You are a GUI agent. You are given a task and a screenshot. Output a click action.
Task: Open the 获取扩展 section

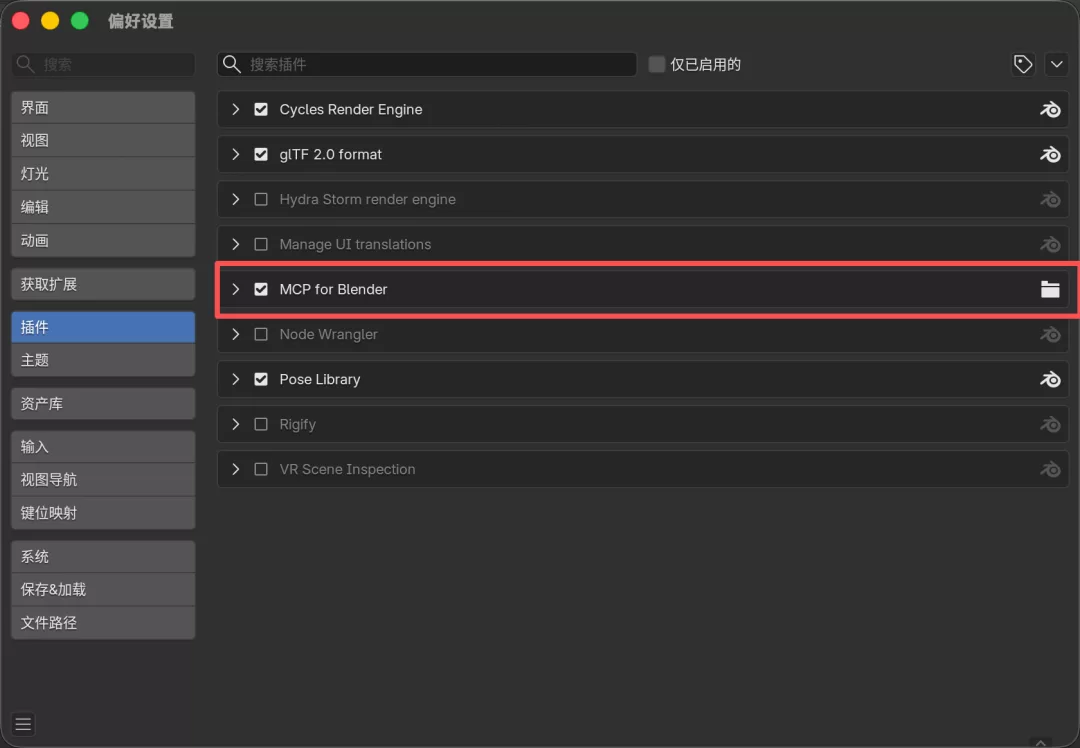coord(103,284)
